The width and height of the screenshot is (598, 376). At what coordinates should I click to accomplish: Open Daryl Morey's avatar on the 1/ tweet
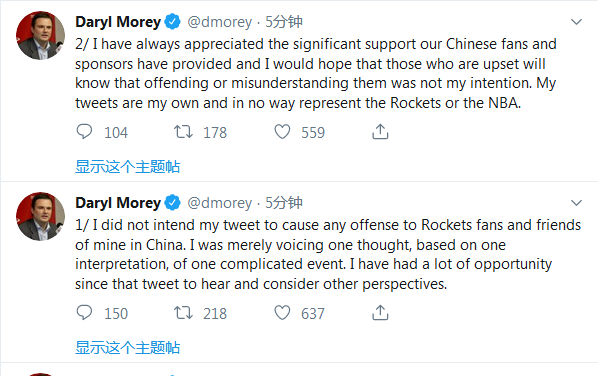pyautogui.click(x=40, y=216)
